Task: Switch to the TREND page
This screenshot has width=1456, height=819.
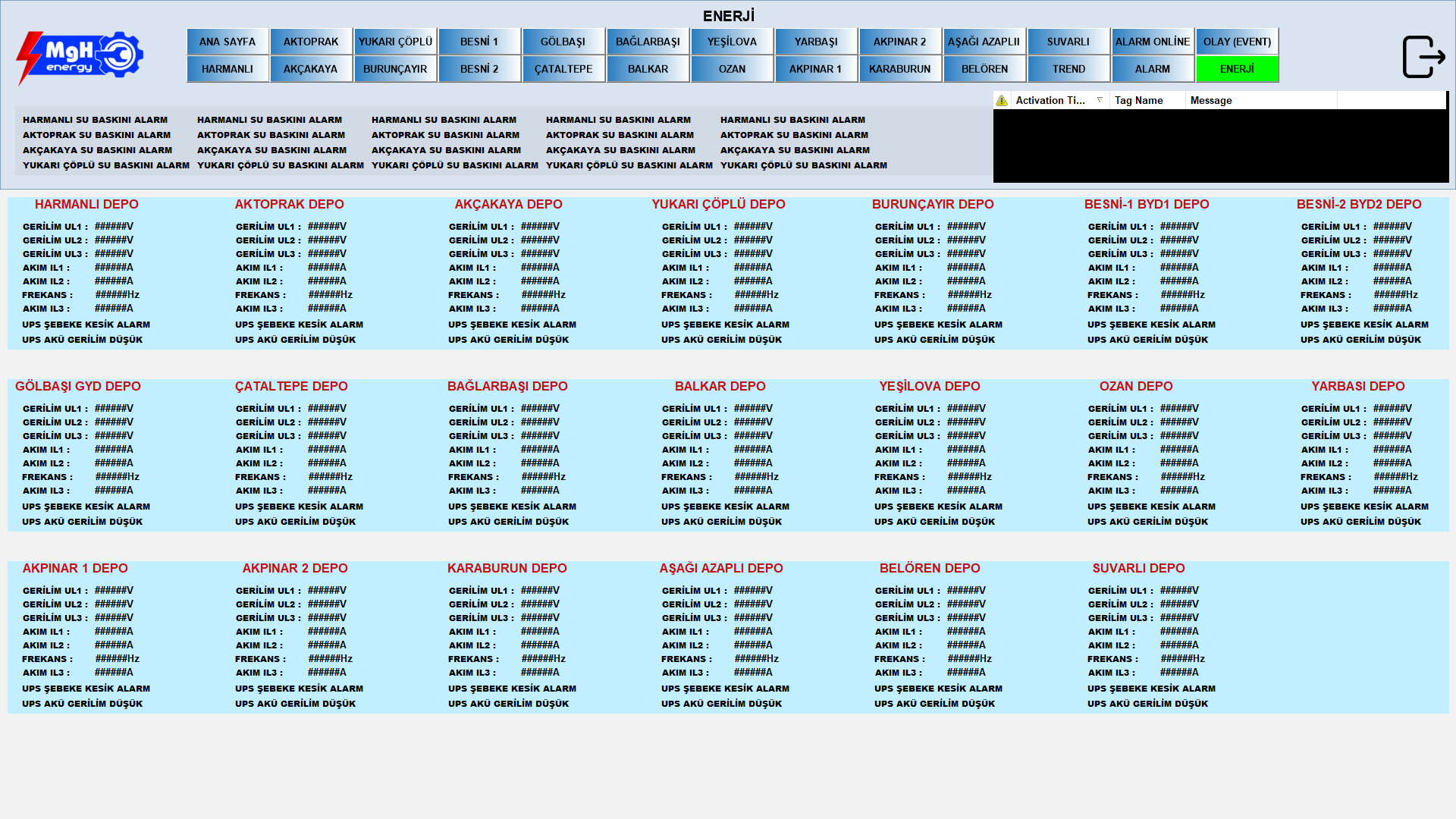Action: [x=1068, y=69]
